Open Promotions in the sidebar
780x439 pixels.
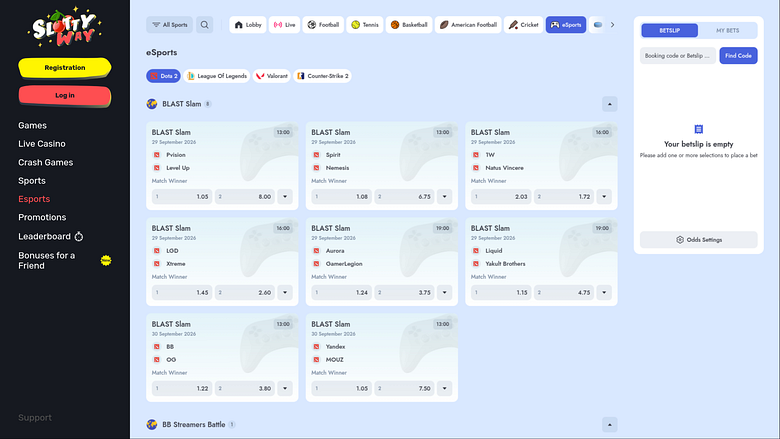pyautogui.click(x=42, y=218)
